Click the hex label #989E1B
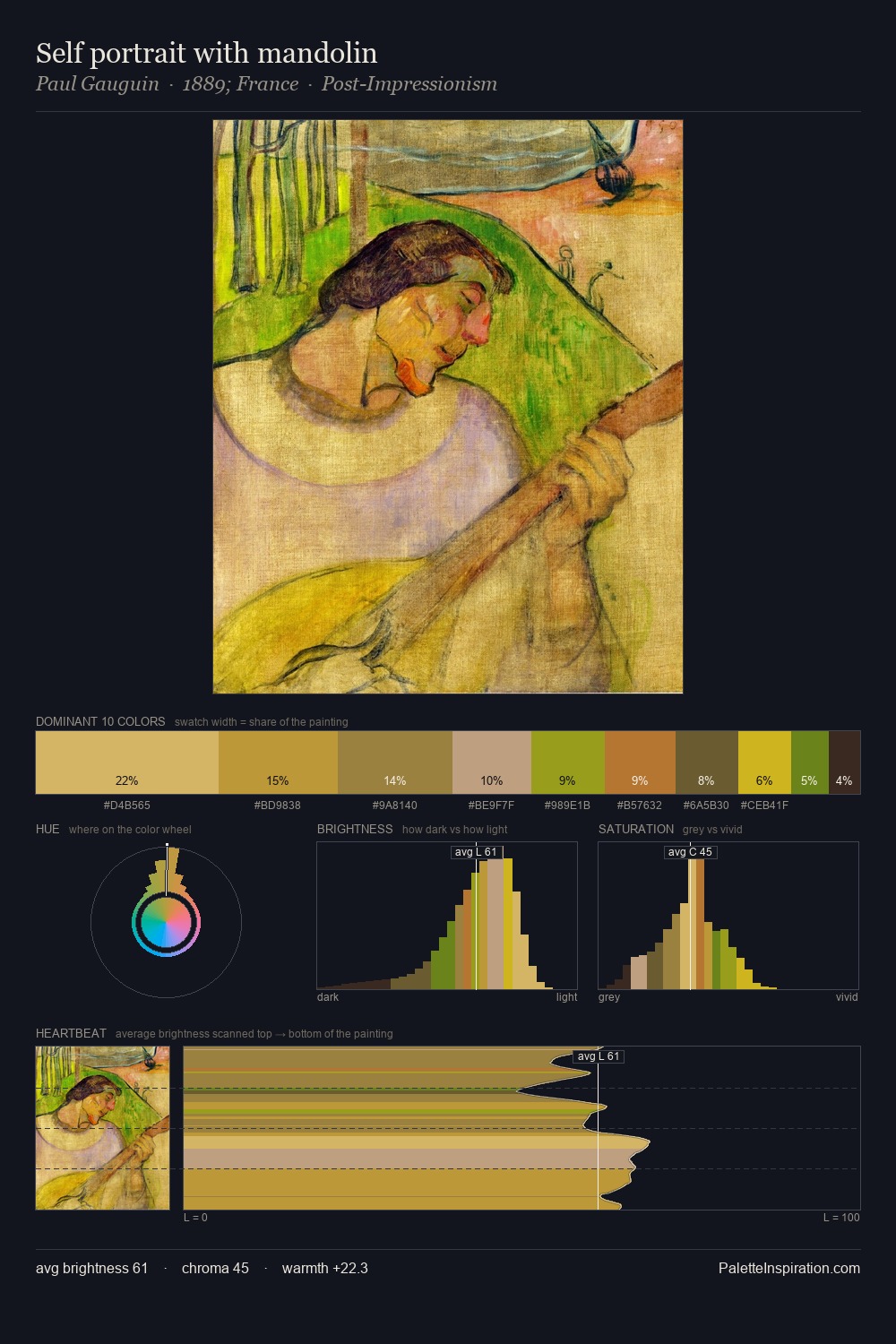The height and width of the screenshot is (1344, 896). point(568,806)
